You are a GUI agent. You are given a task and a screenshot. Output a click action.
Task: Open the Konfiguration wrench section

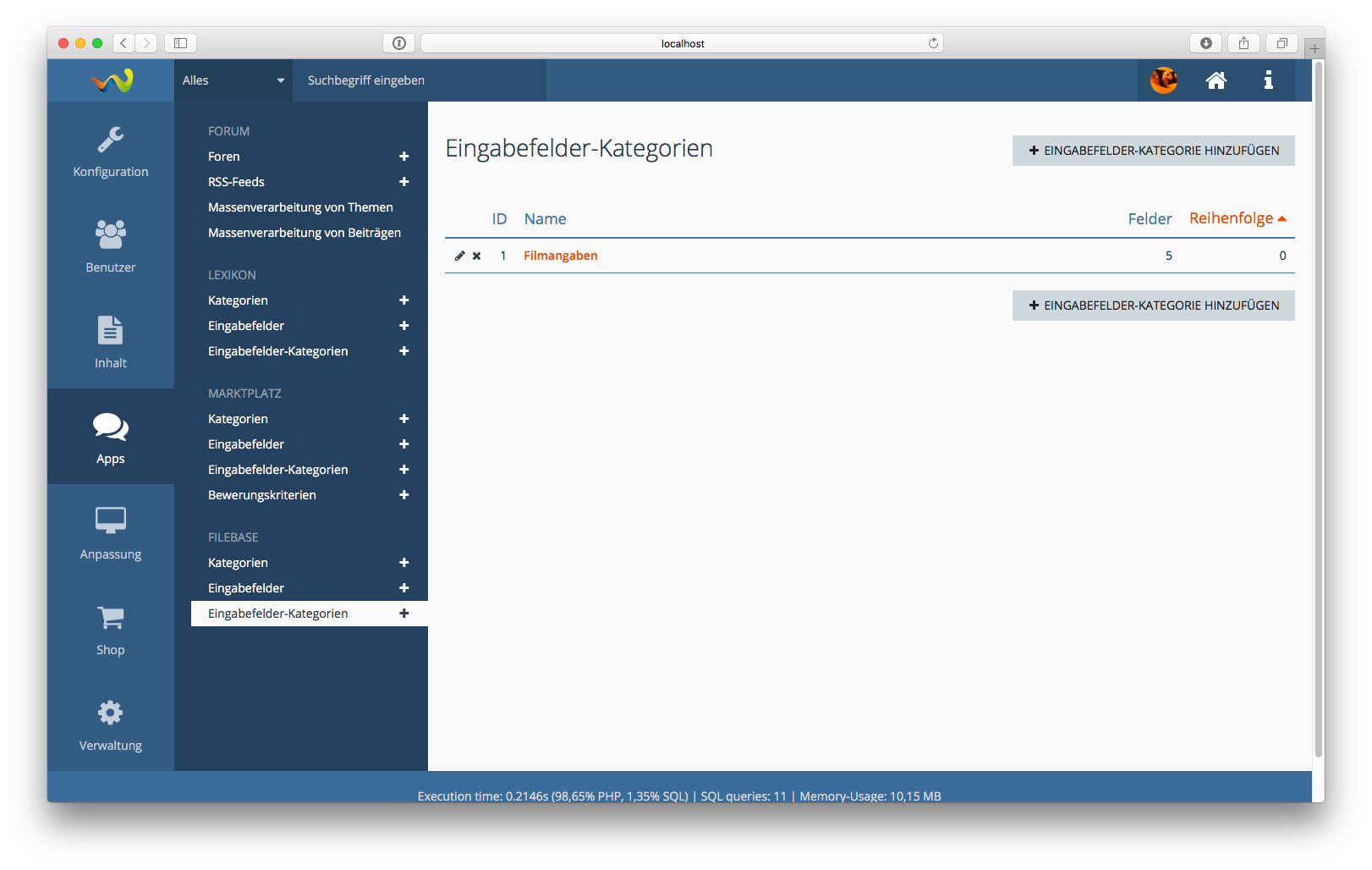click(x=111, y=151)
